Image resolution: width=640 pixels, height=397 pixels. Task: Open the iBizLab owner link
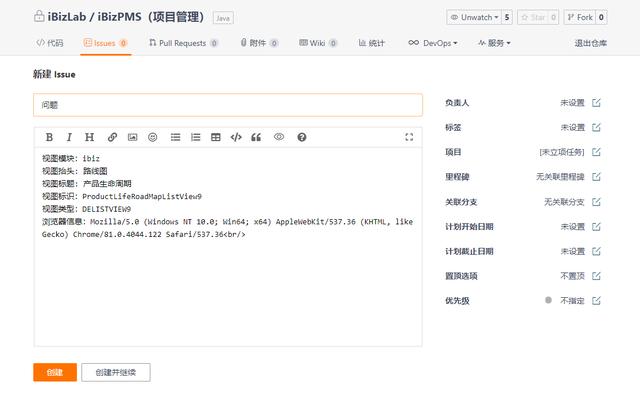[67, 17]
